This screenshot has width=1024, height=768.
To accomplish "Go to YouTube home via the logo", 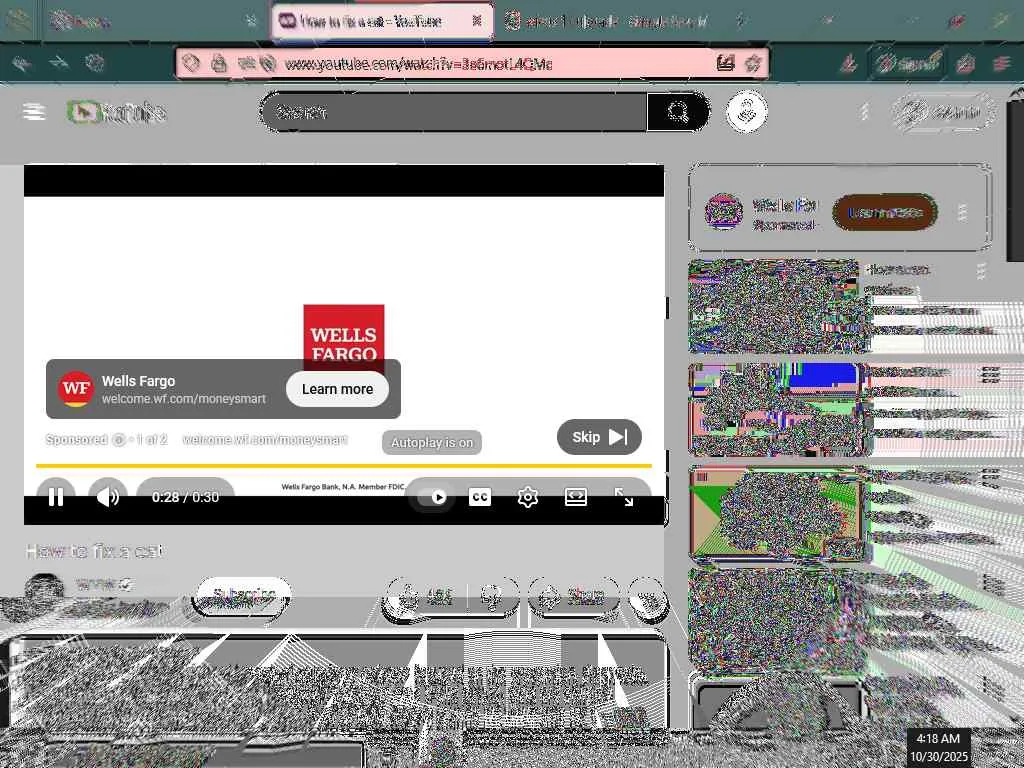I will [117, 112].
